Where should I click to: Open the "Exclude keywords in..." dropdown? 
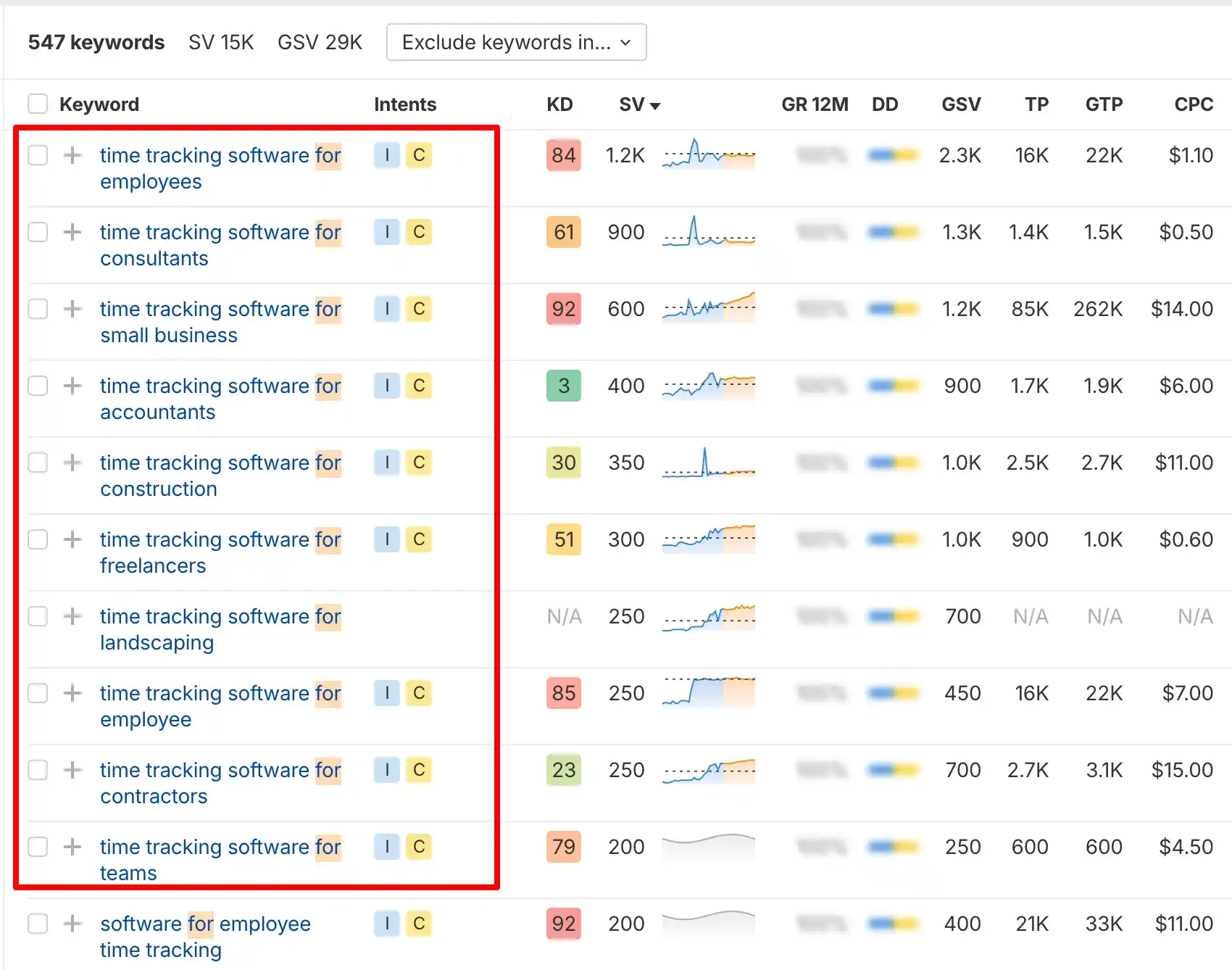point(516,42)
